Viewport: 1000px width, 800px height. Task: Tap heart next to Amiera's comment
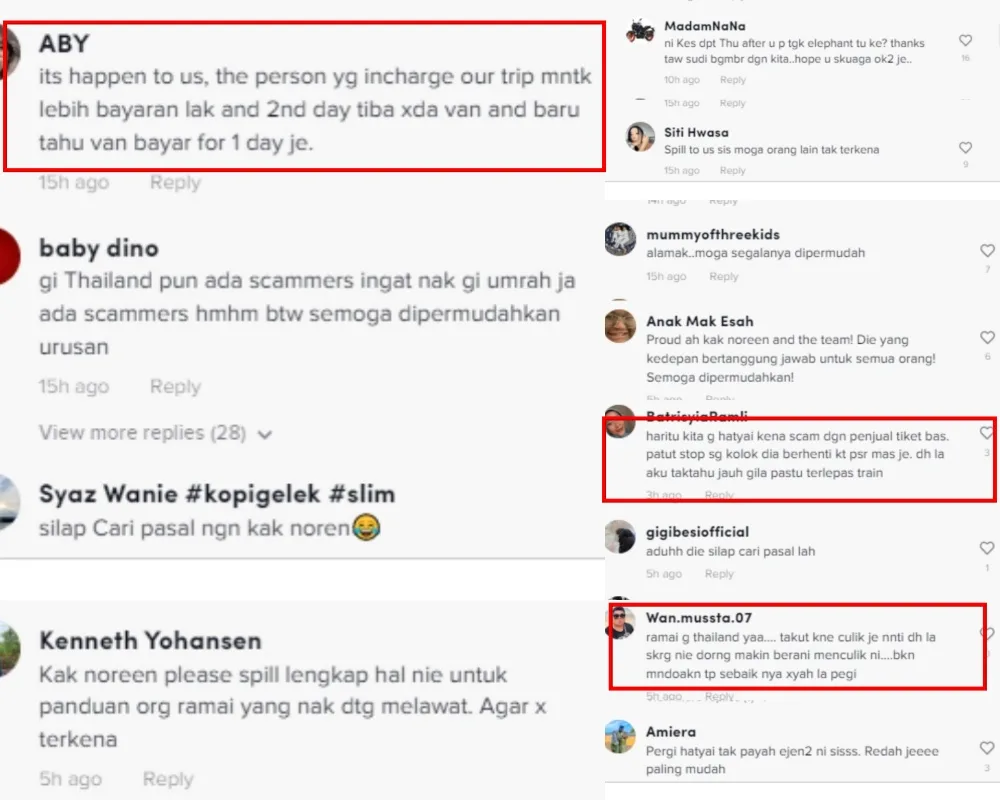[987, 748]
